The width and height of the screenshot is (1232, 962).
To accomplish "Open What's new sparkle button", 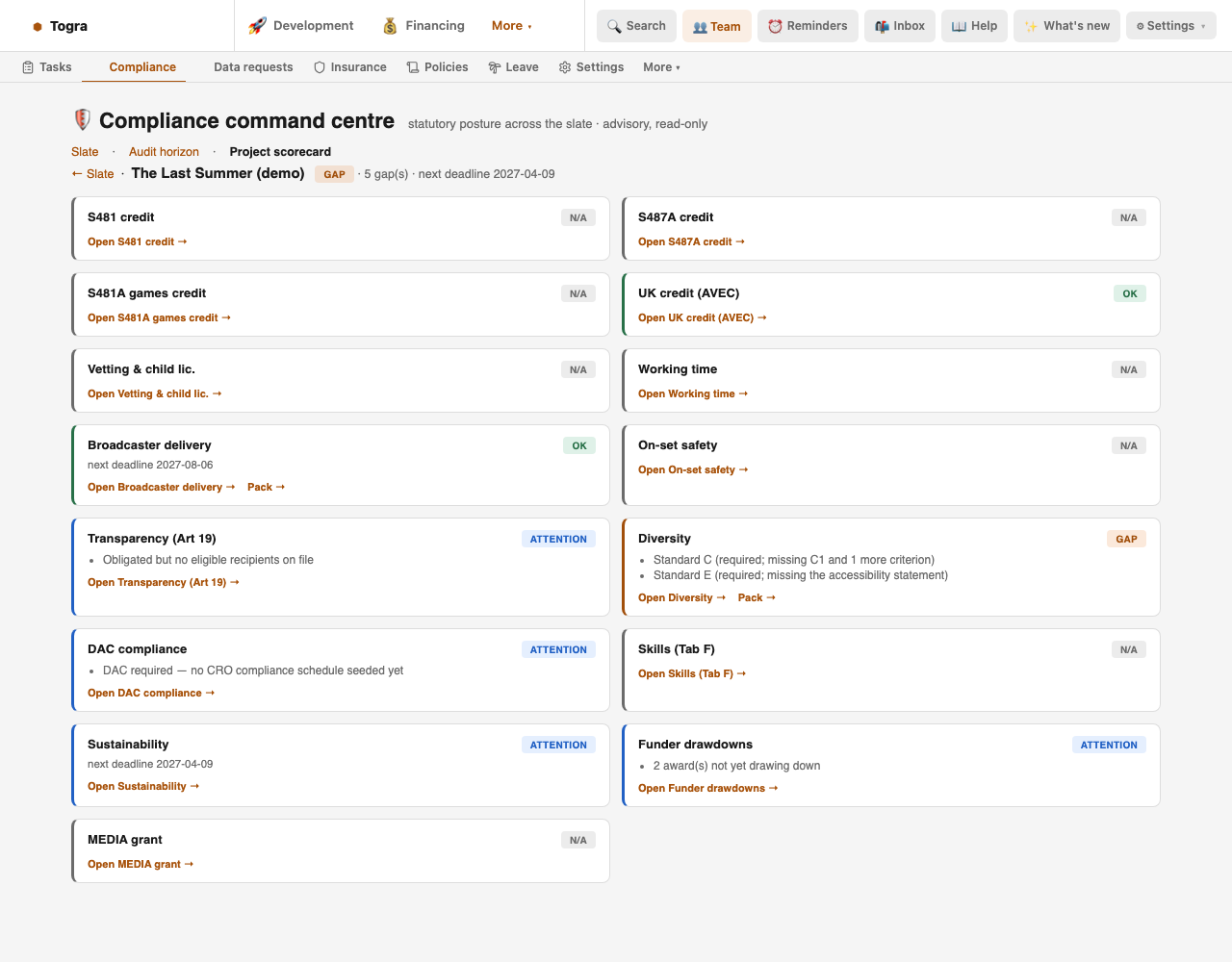I will (x=1066, y=26).
